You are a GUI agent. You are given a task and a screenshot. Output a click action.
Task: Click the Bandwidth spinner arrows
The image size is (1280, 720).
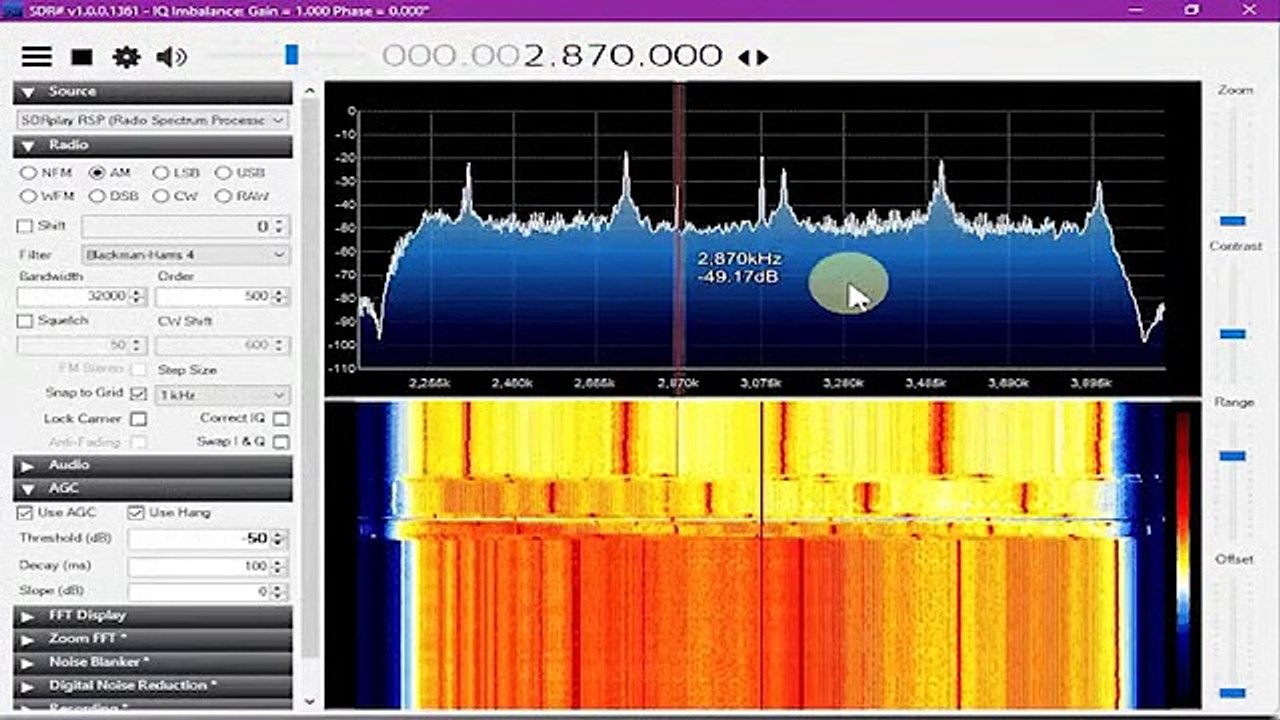pyautogui.click(x=139, y=296)
